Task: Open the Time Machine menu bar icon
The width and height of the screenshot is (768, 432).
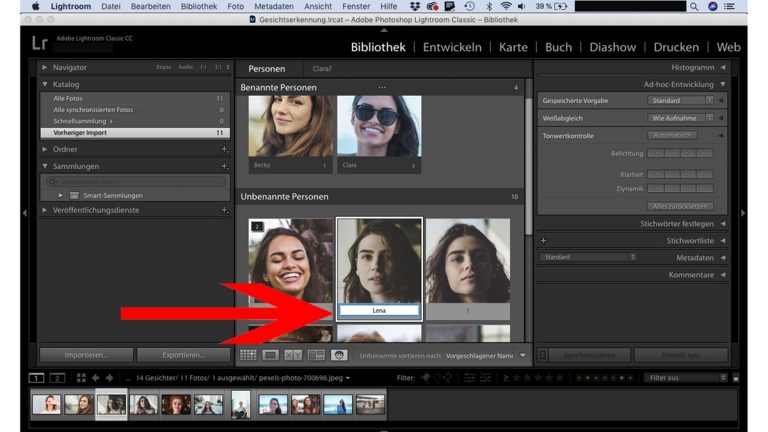Action: [469, 6]
